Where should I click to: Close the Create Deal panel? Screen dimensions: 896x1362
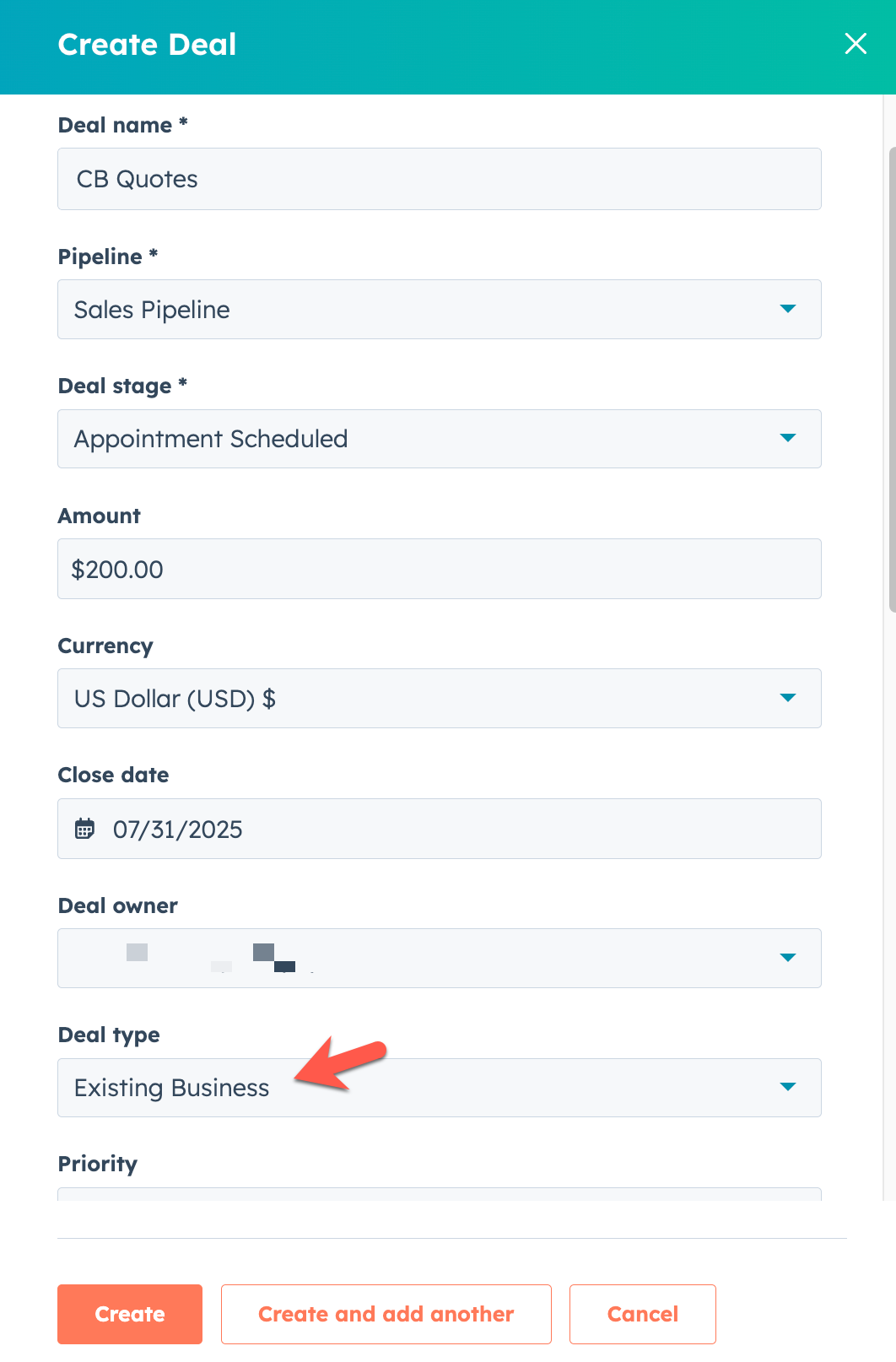coord(856,44)
